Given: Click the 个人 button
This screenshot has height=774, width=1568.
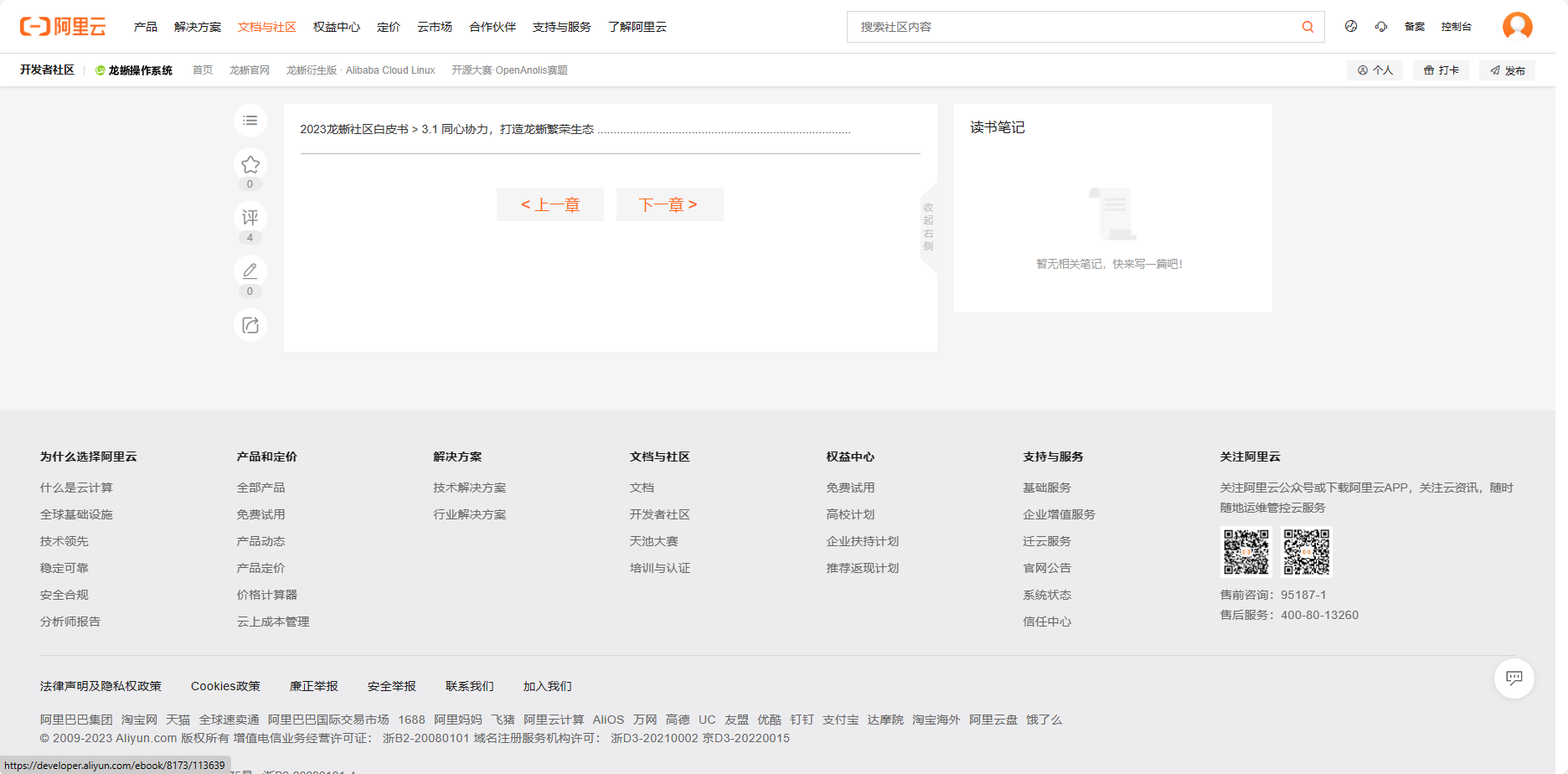Looking at the screenshot, I should click(x=1375, y=70).
